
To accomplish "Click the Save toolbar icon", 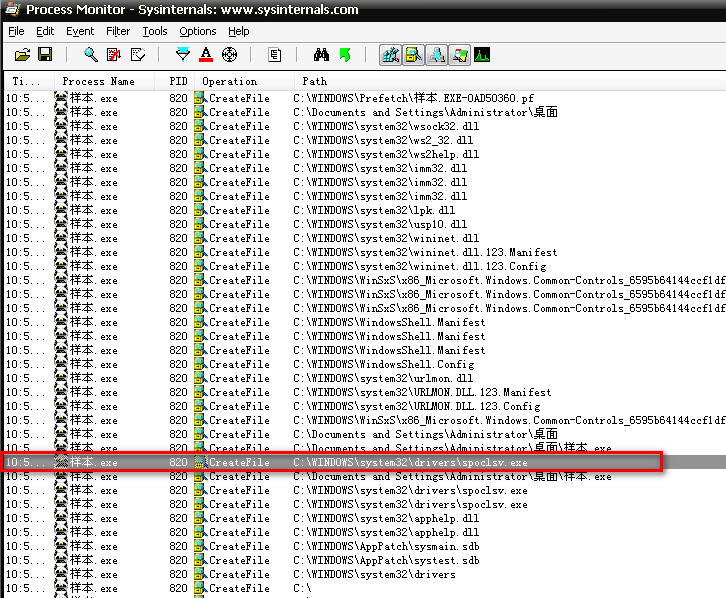I will tap(44, 55).
